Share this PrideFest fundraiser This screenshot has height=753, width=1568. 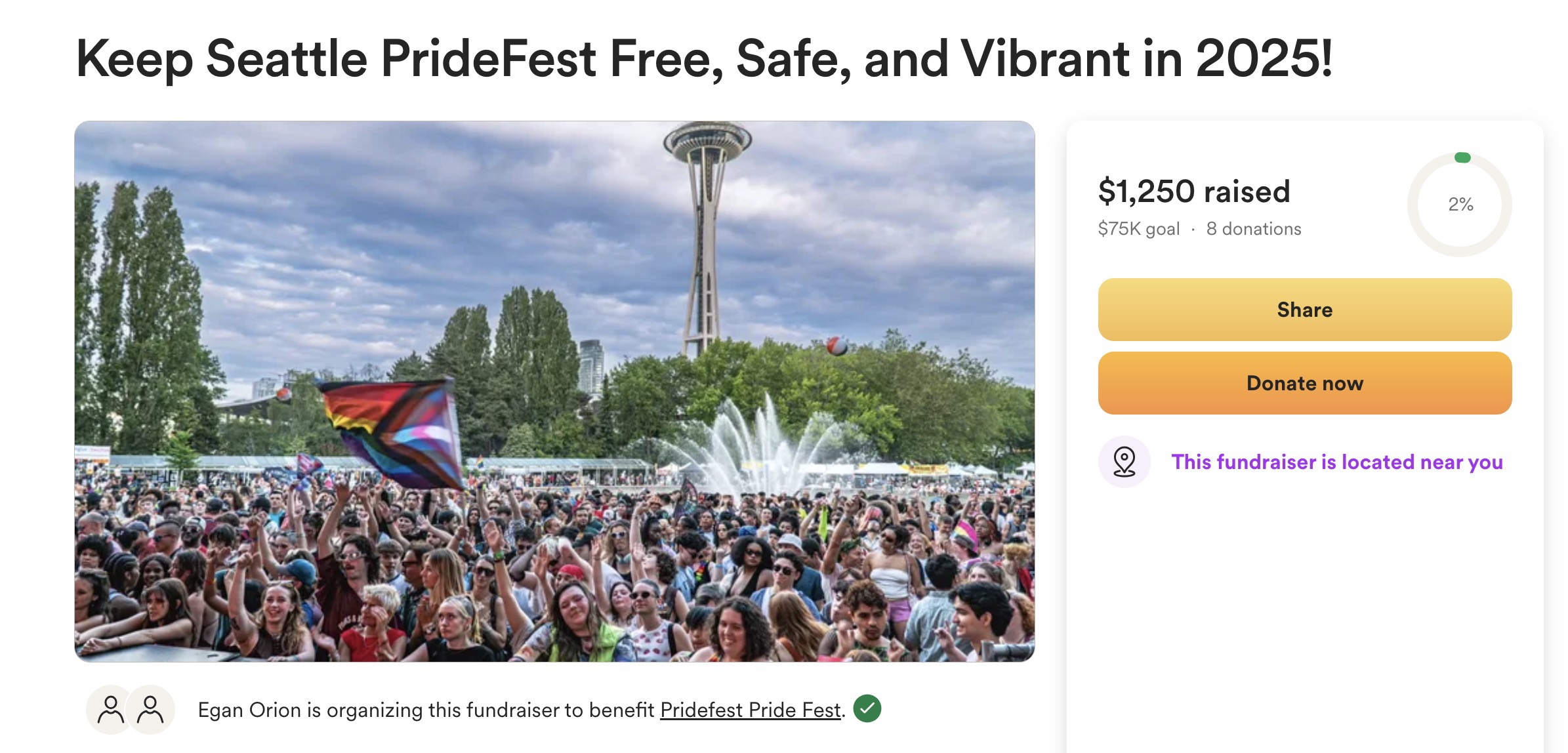1305,310
